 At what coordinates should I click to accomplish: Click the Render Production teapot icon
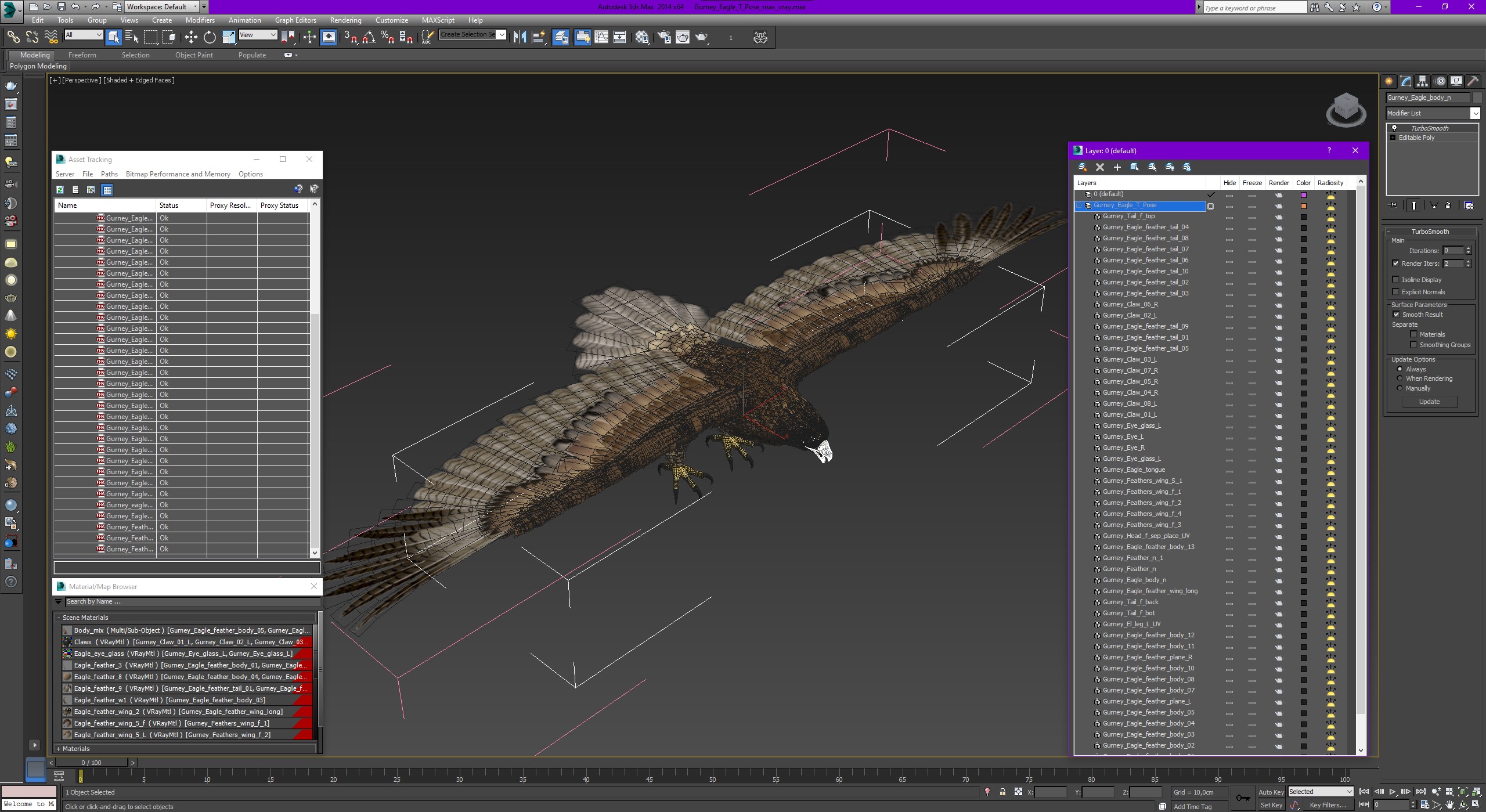(702, 37)
